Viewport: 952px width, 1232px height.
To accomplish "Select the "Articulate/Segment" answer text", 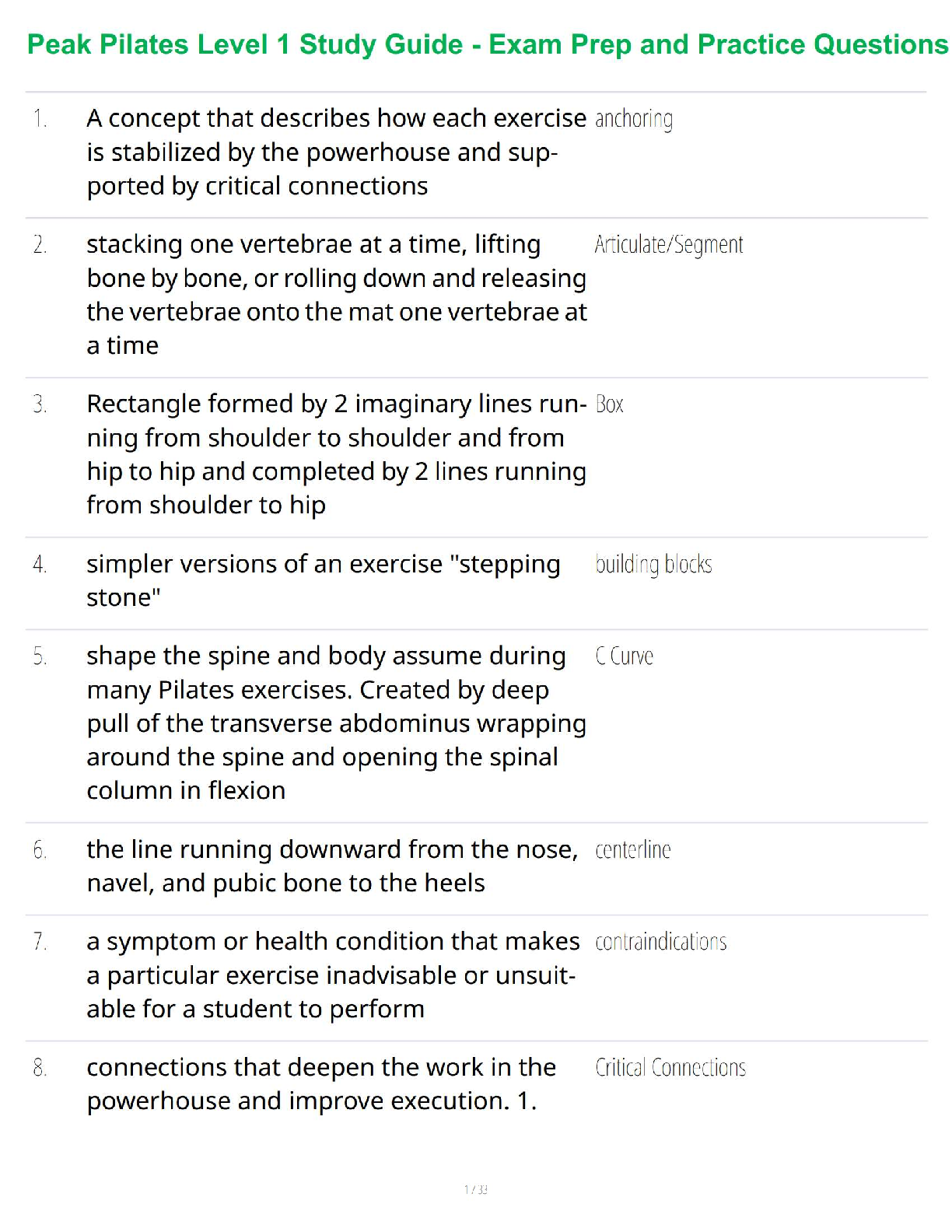I will pyautogui.click(x=668, y=245).
